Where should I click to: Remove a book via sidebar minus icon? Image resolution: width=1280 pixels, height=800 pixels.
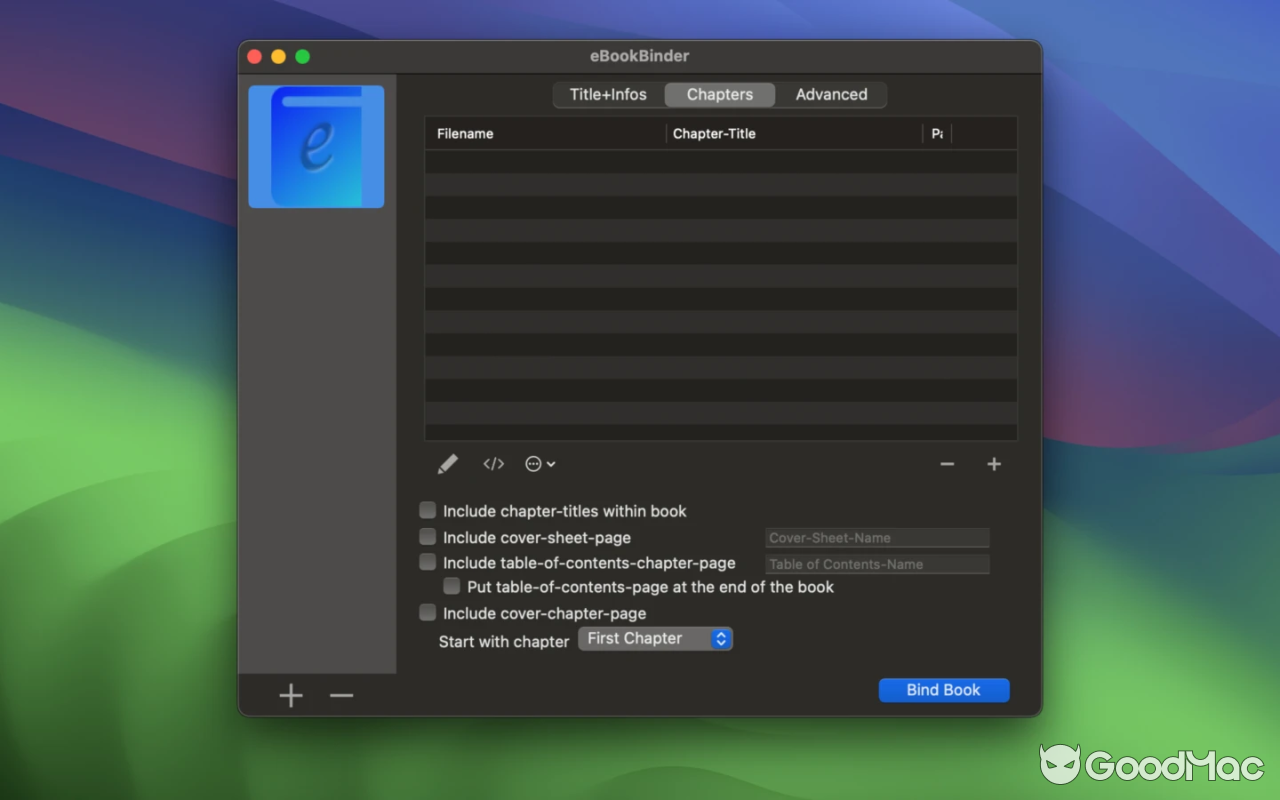click(x=341, y=694)
